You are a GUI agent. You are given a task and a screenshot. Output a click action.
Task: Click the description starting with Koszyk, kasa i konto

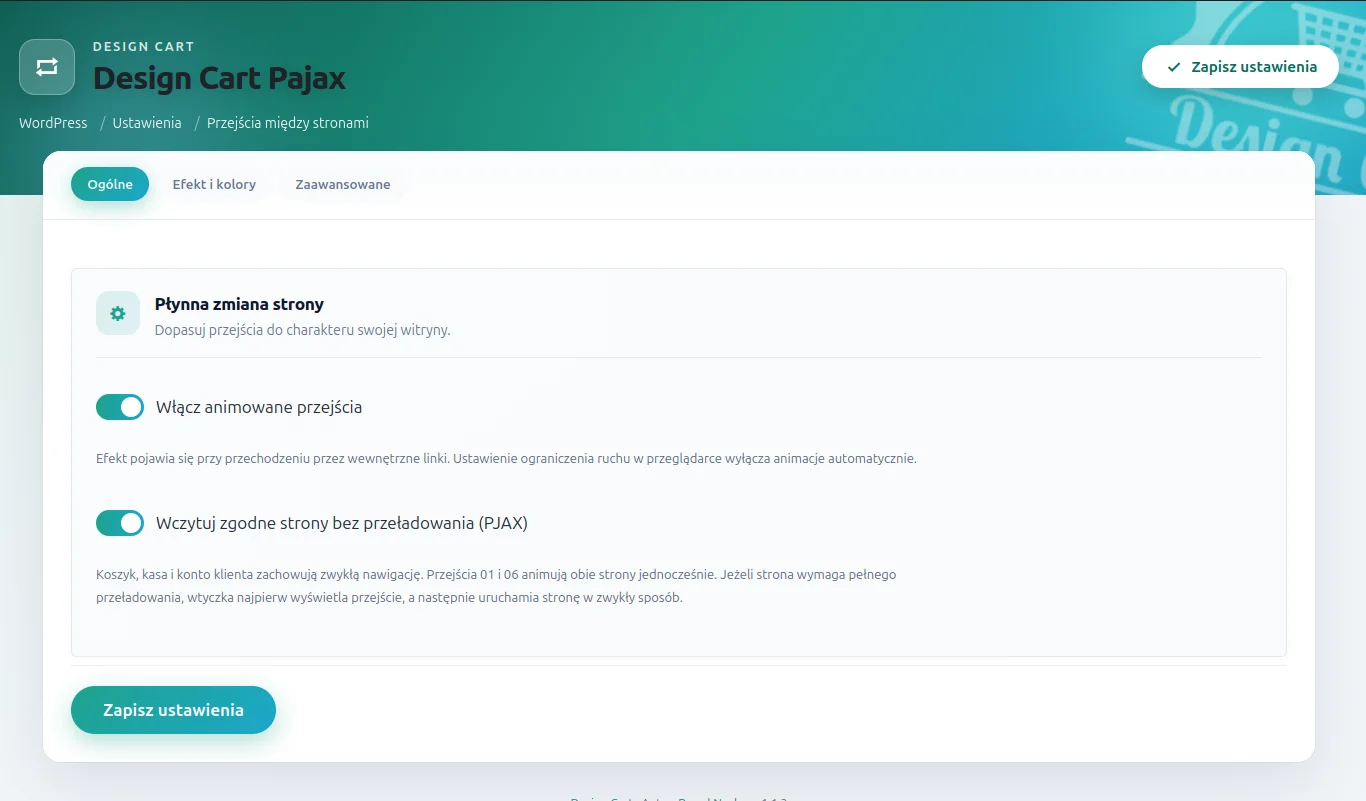(496, 586)
